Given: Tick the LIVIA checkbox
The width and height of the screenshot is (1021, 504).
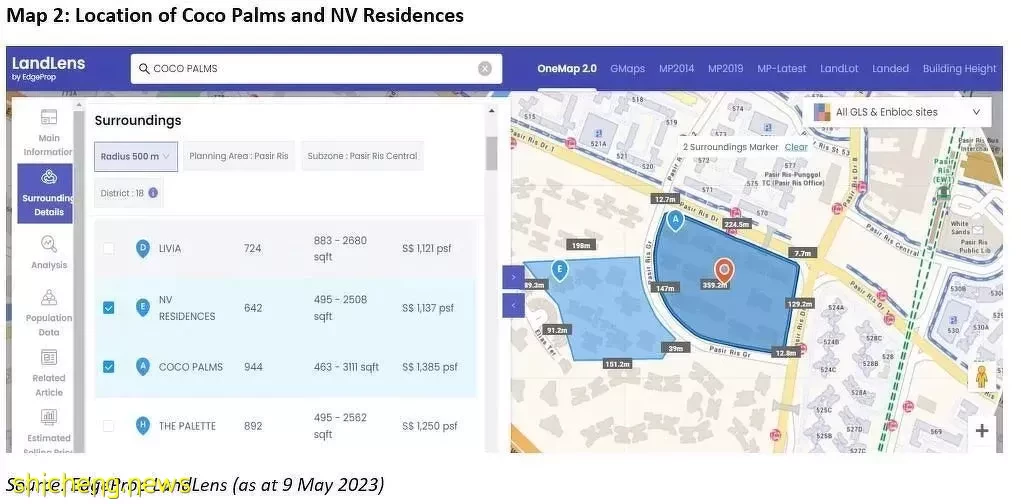Looking at the screenshot, I should coord(108,248).
